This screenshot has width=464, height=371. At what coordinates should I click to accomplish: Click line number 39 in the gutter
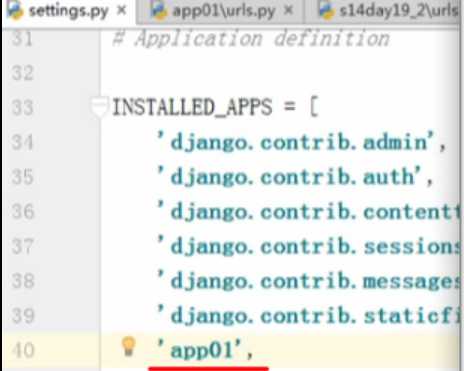22,316
